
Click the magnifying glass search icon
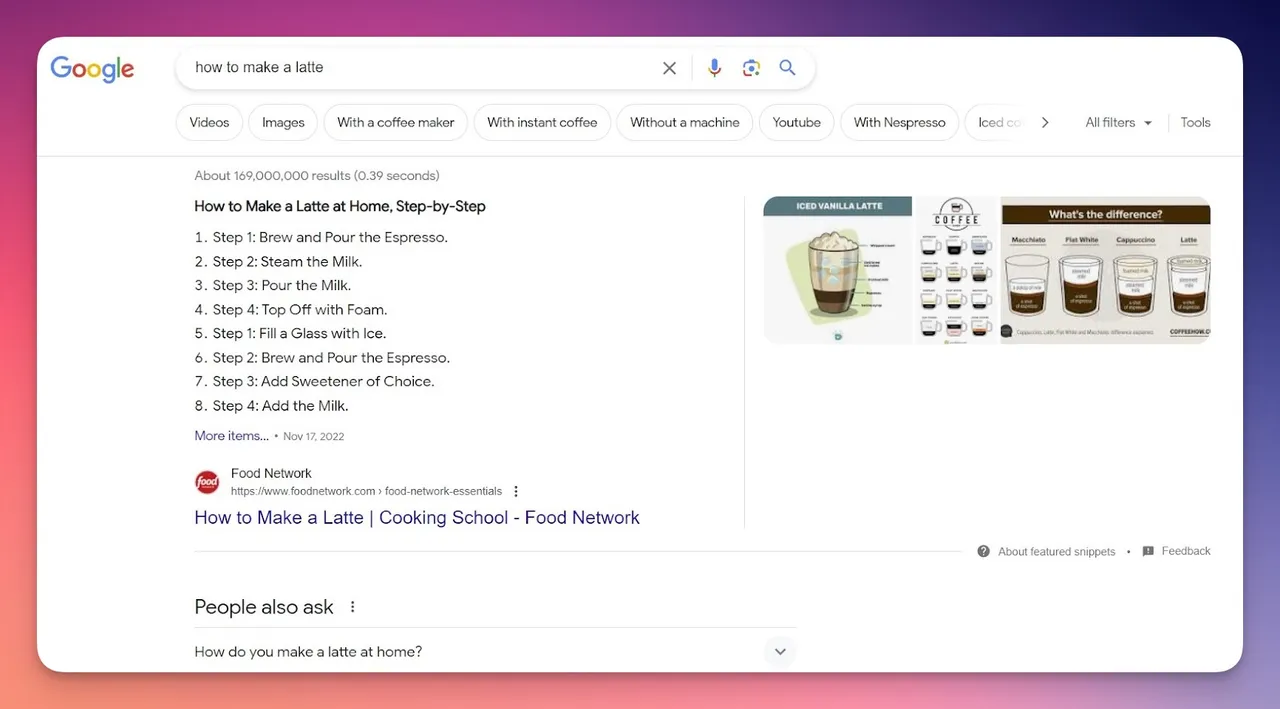[x=788, y=67]
